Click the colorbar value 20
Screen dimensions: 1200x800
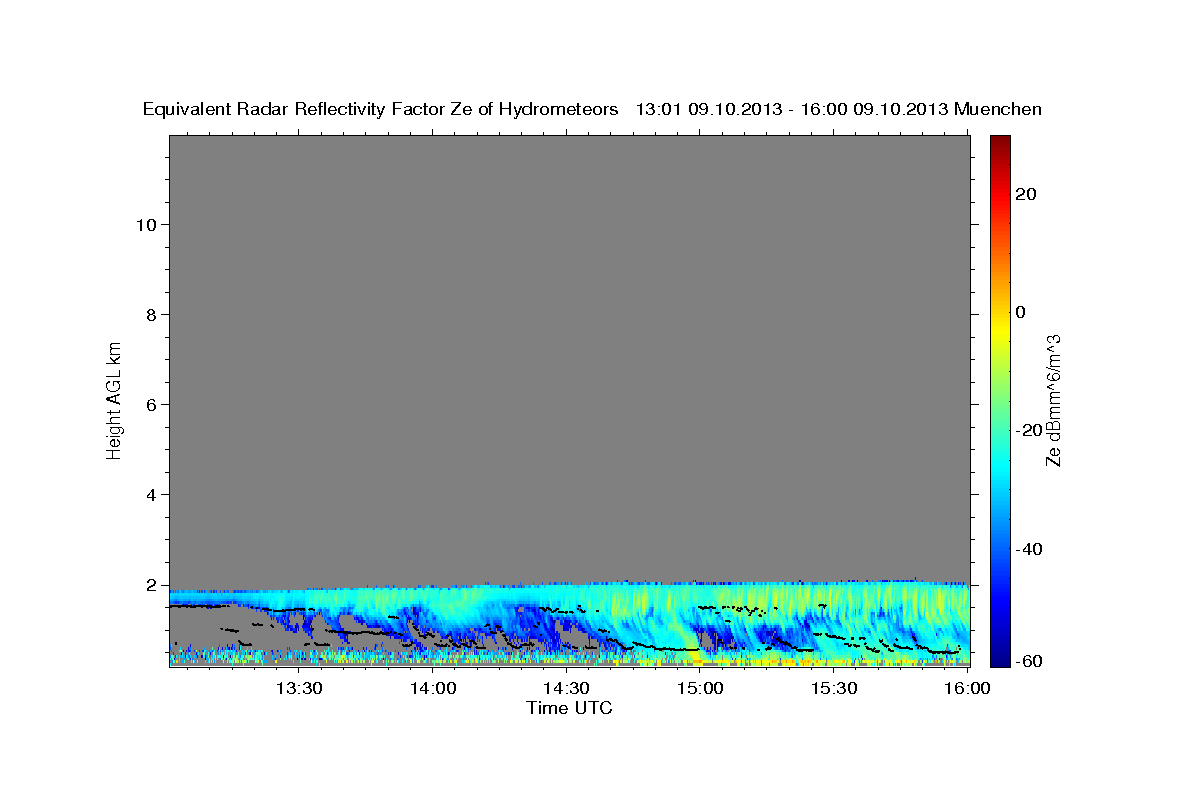click(1026, 194)
